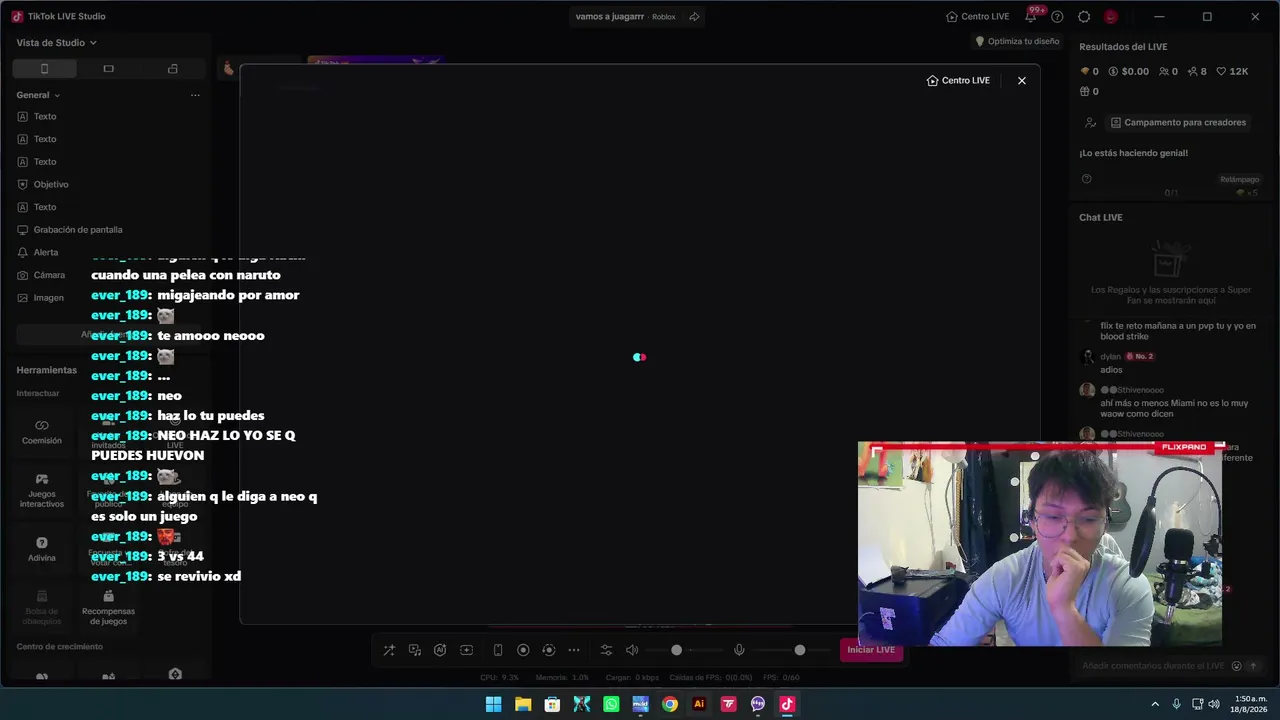Image resolution: width=1280 pixels, height=720 pixels.
Task: Open the audio mixer settings icon
Action: pos(606,650)
